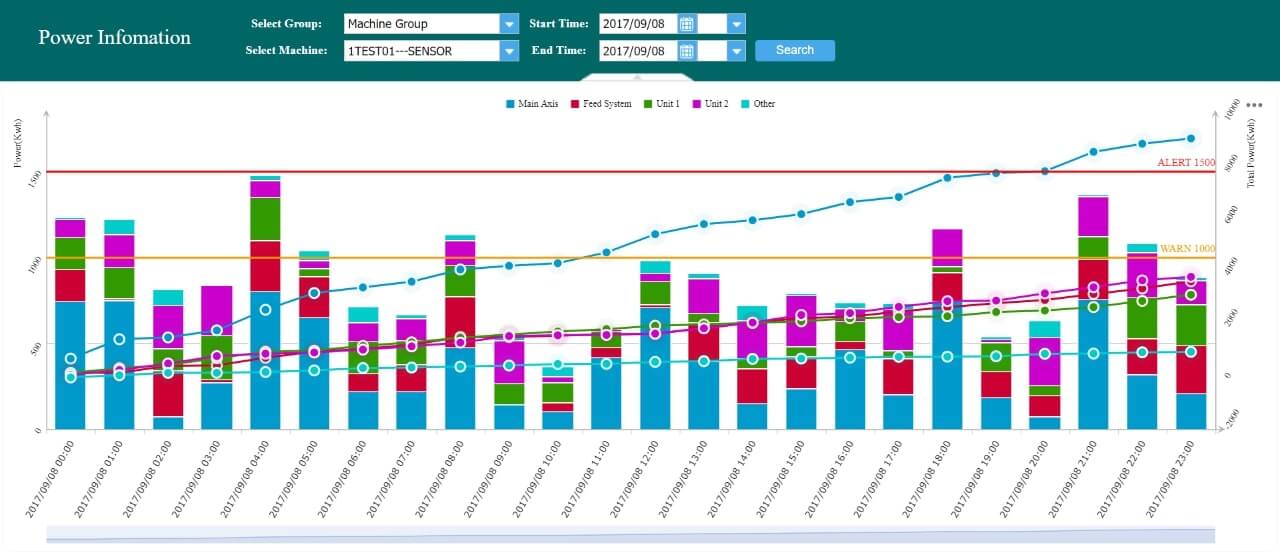Click the 2017/09/08 12:00 axis label
Screen dimensions: 1280x553
[637, 478]
